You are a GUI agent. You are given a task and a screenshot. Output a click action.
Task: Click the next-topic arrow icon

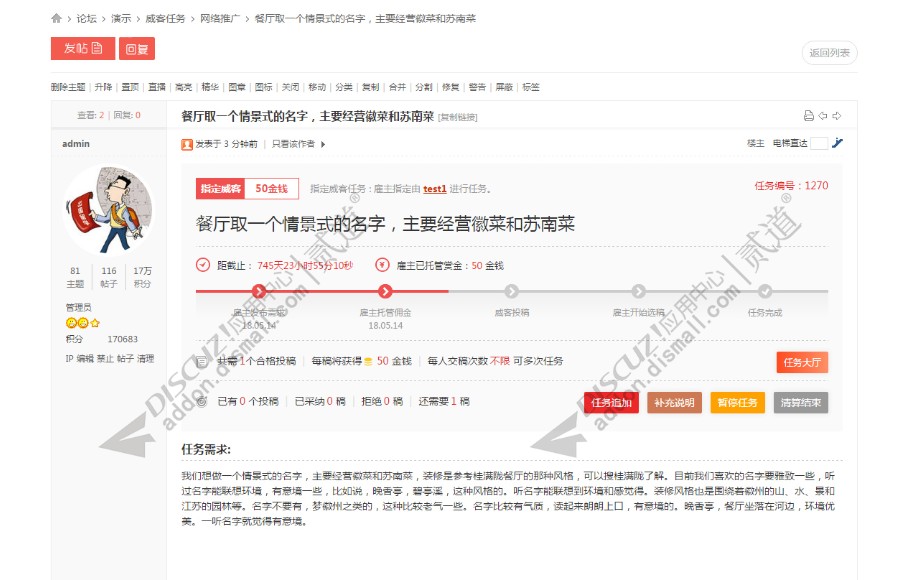click(836, 116)
